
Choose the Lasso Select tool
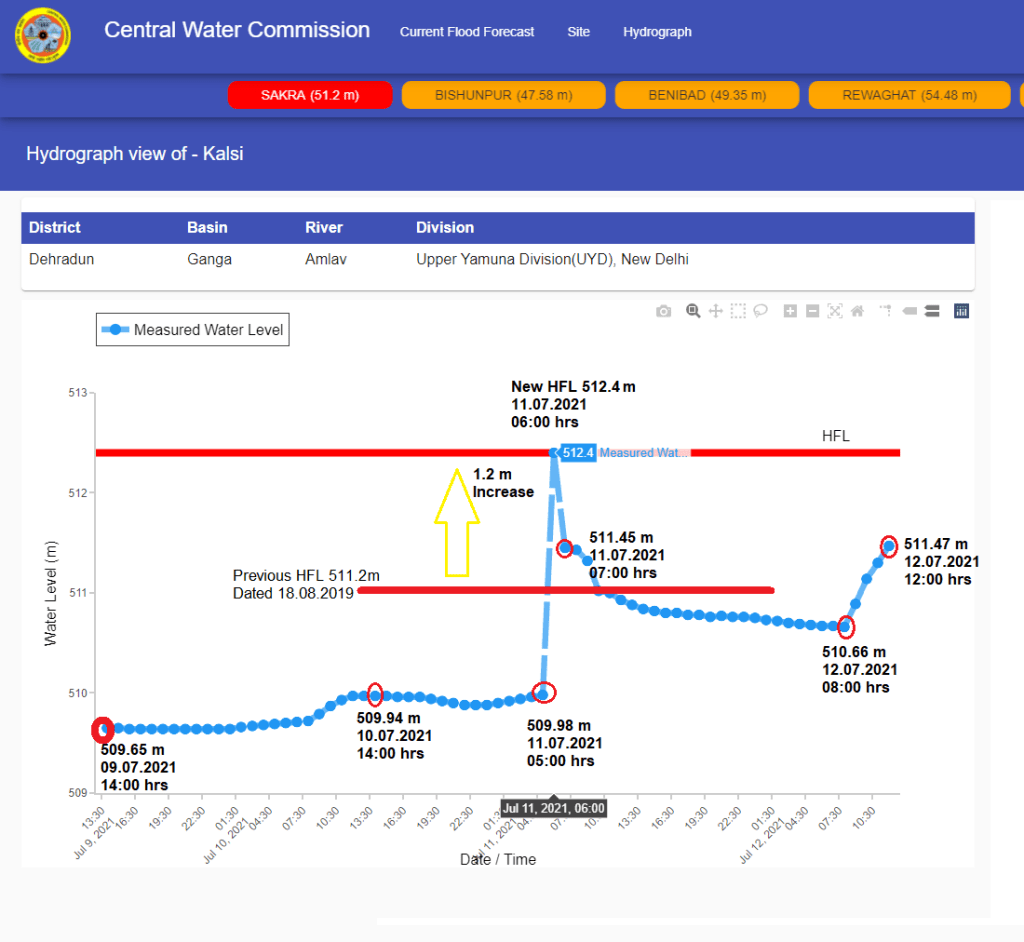click(760, 311)
